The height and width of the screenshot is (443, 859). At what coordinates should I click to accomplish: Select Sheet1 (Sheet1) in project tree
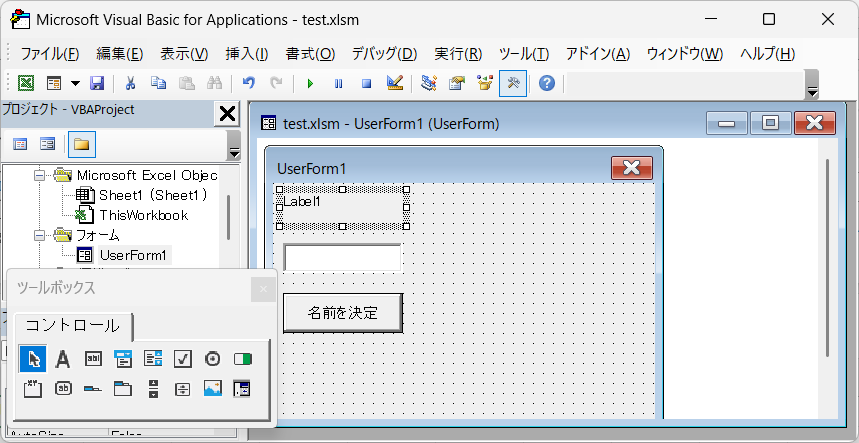[153, 195]
